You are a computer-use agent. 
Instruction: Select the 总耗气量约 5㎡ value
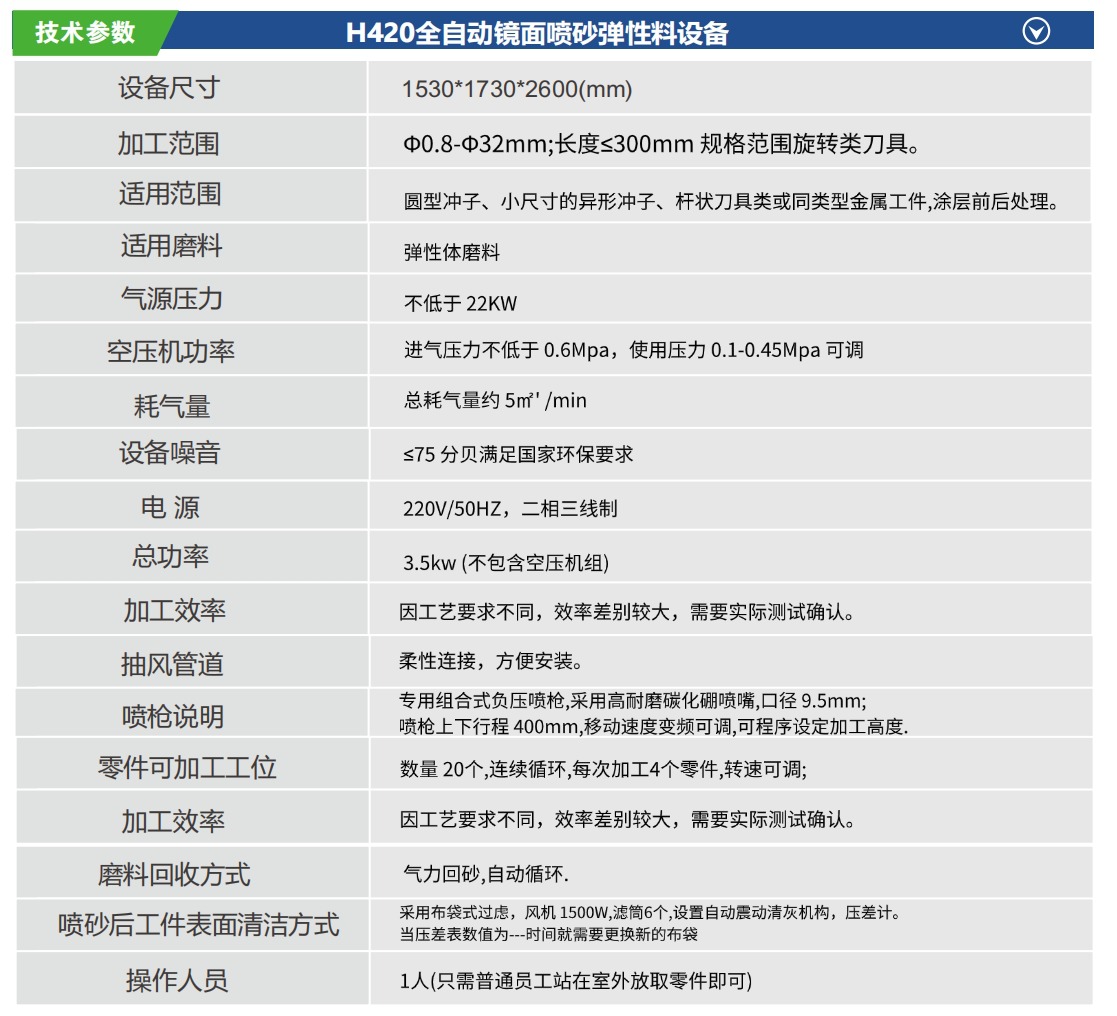pyautogui.click(x=495, y=401)
